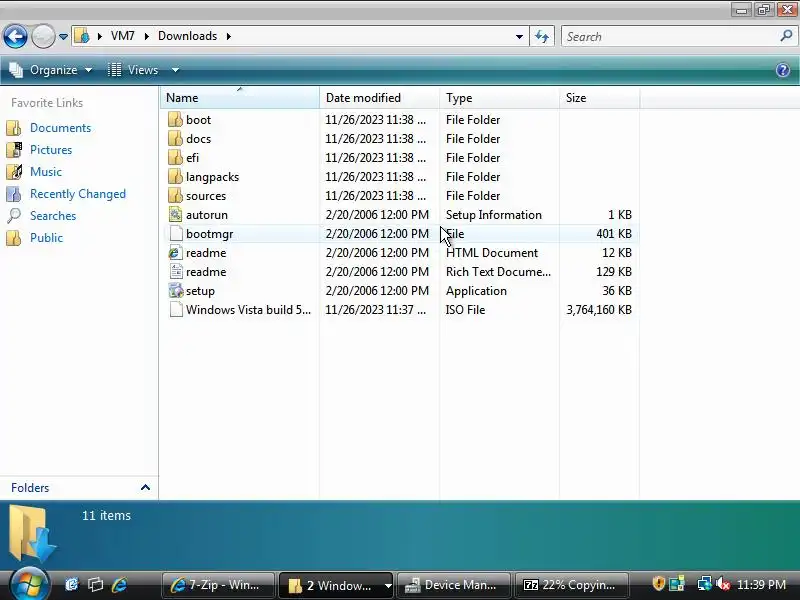Sort by Date modified column header
Image resolution: width=800 pixels, height=600 pixels.
(379, 97)
